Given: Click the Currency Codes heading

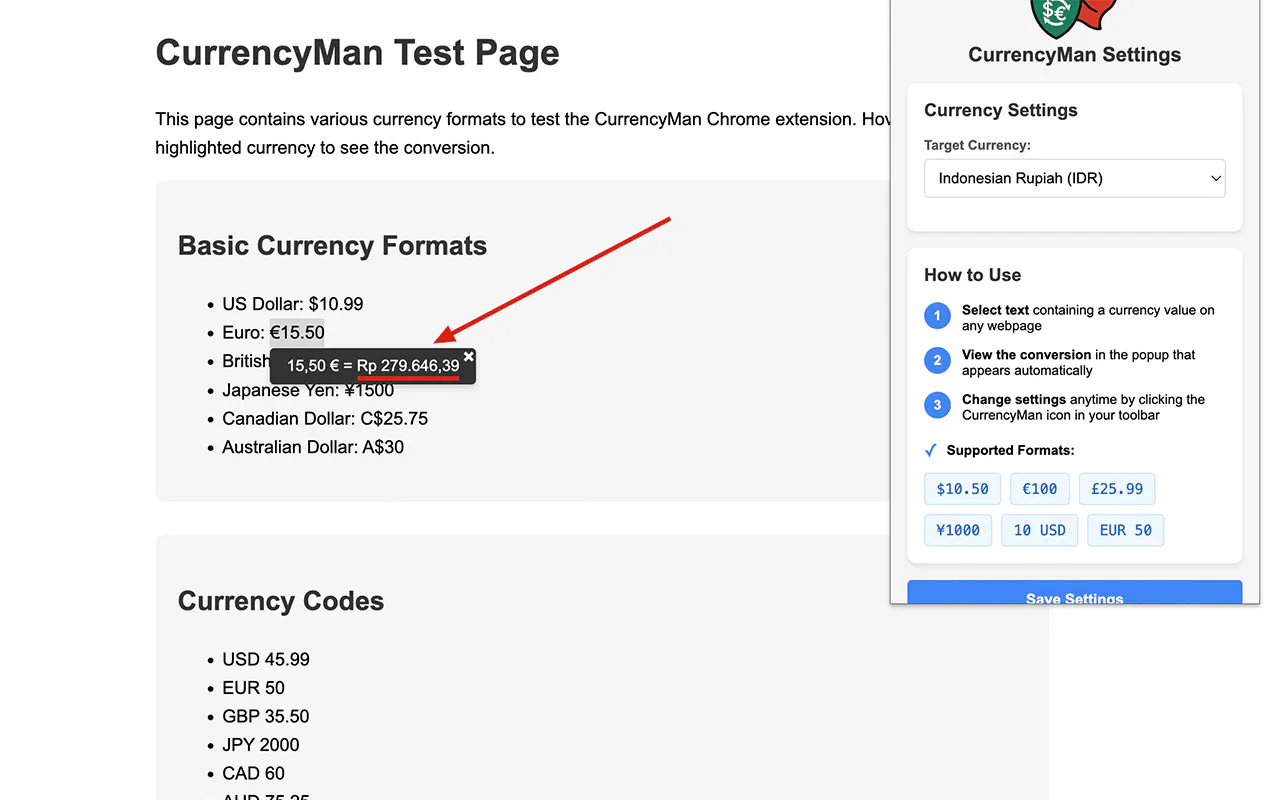Looking at the screenshot, I should (x=281, y=601).
